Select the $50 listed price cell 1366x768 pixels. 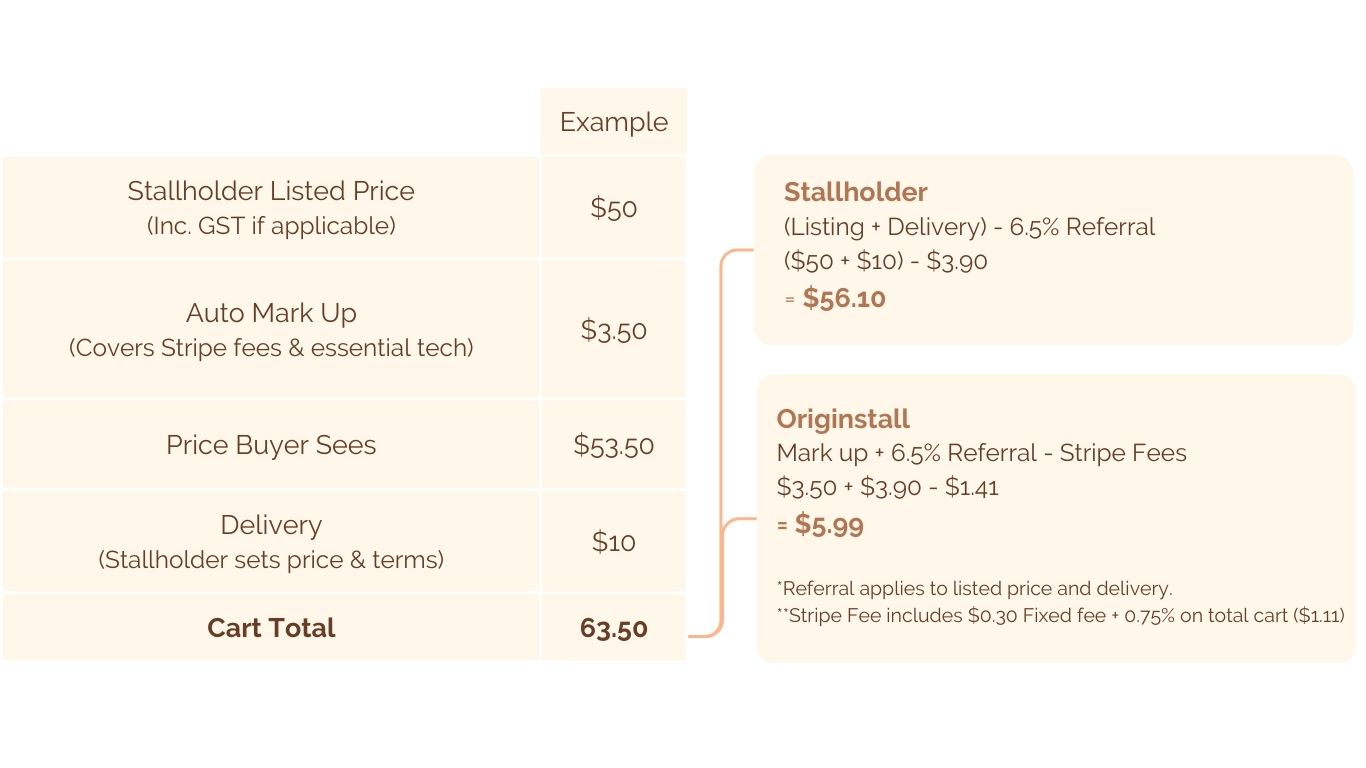click(613, 208)
